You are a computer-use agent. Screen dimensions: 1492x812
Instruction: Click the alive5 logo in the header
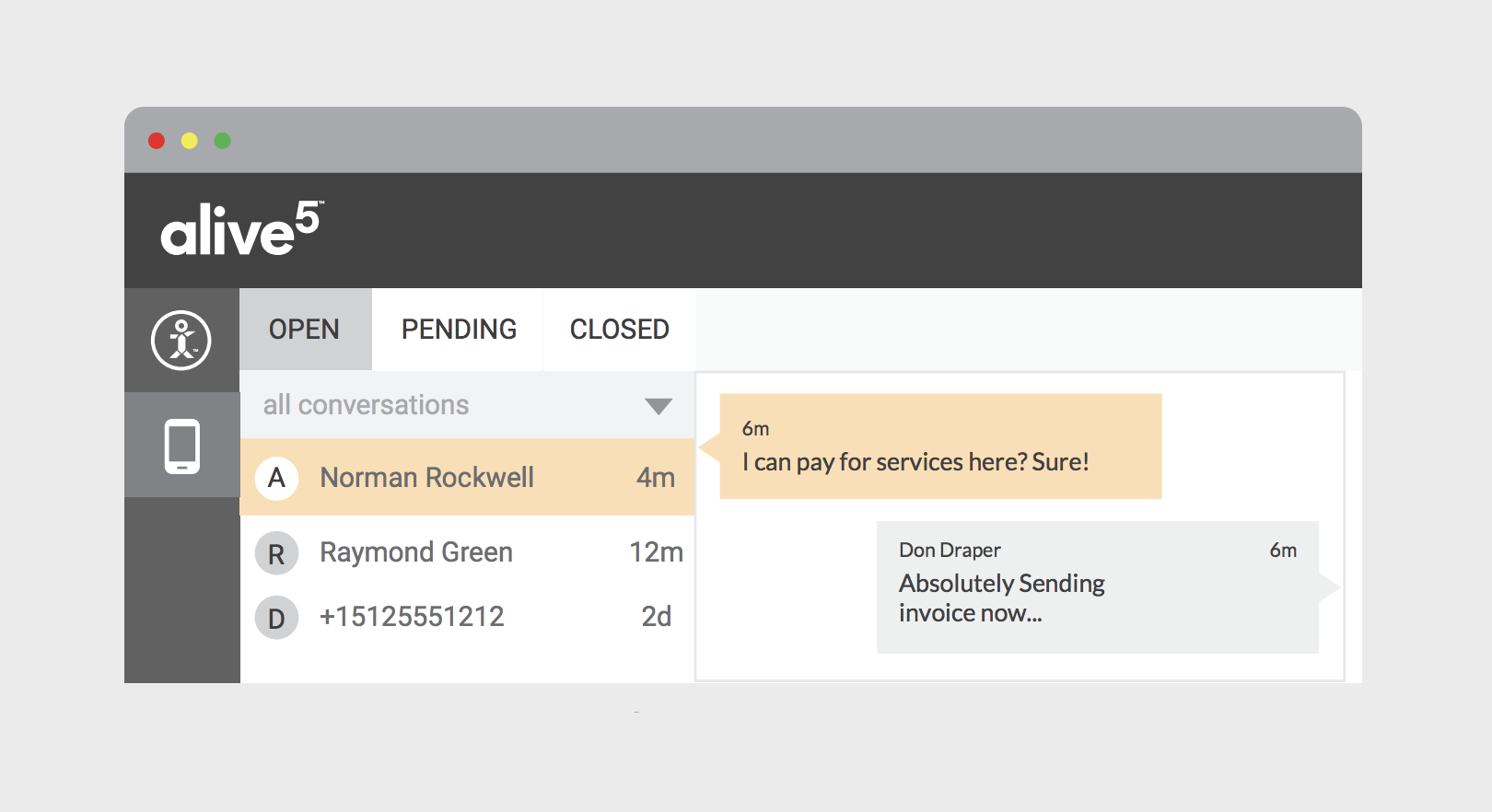pyautogui.click(x=240, y=229)
